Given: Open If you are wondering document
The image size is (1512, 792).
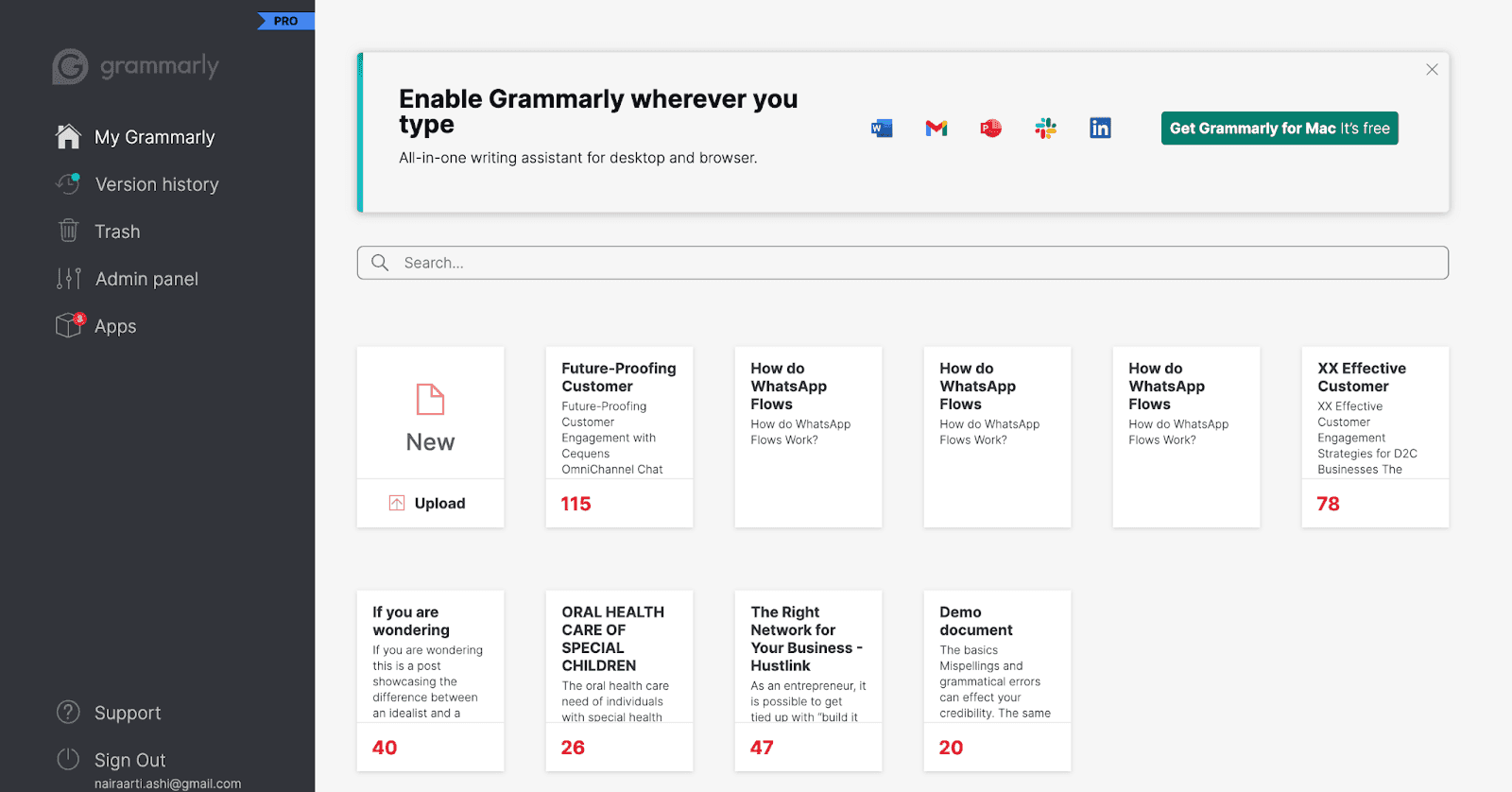Looking at the screenshot, I should [x=430, y=680].
